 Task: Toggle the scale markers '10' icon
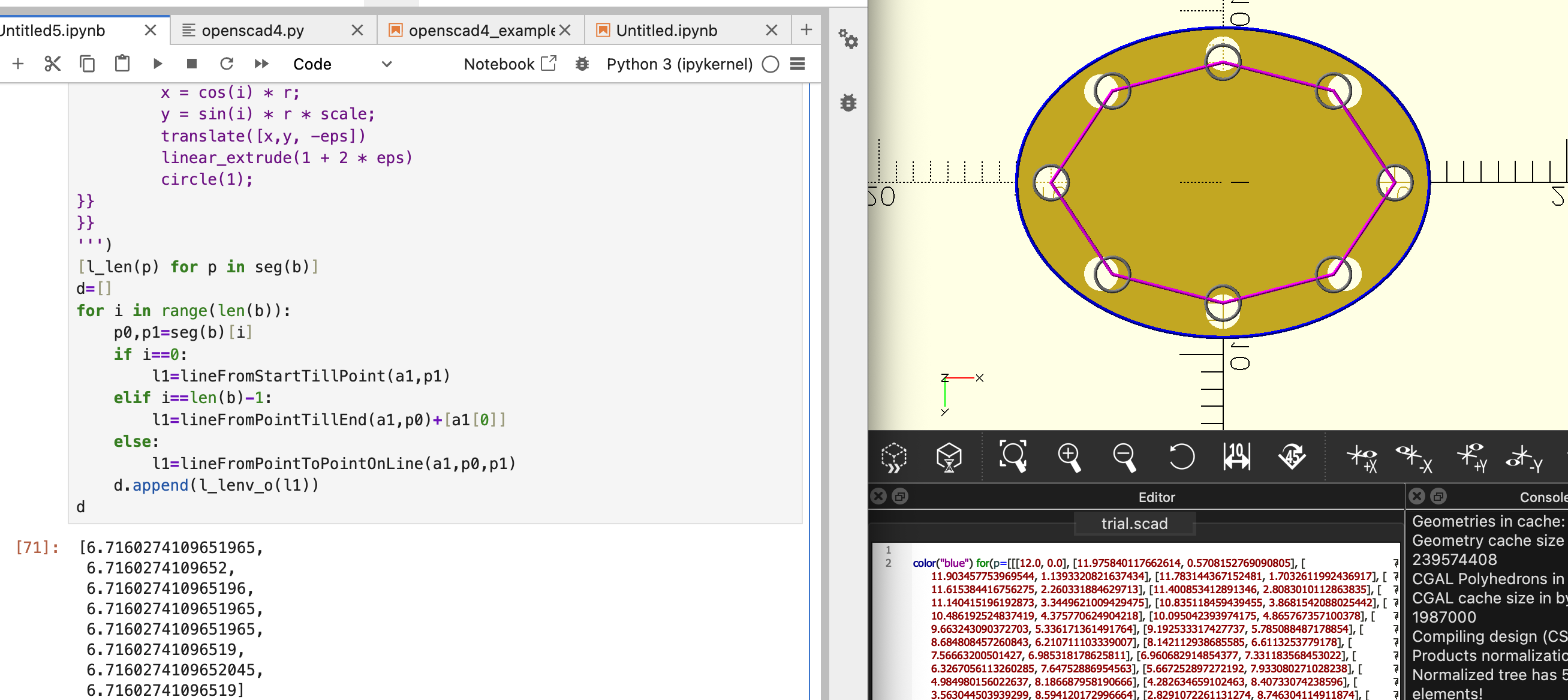click(1237, 456)
